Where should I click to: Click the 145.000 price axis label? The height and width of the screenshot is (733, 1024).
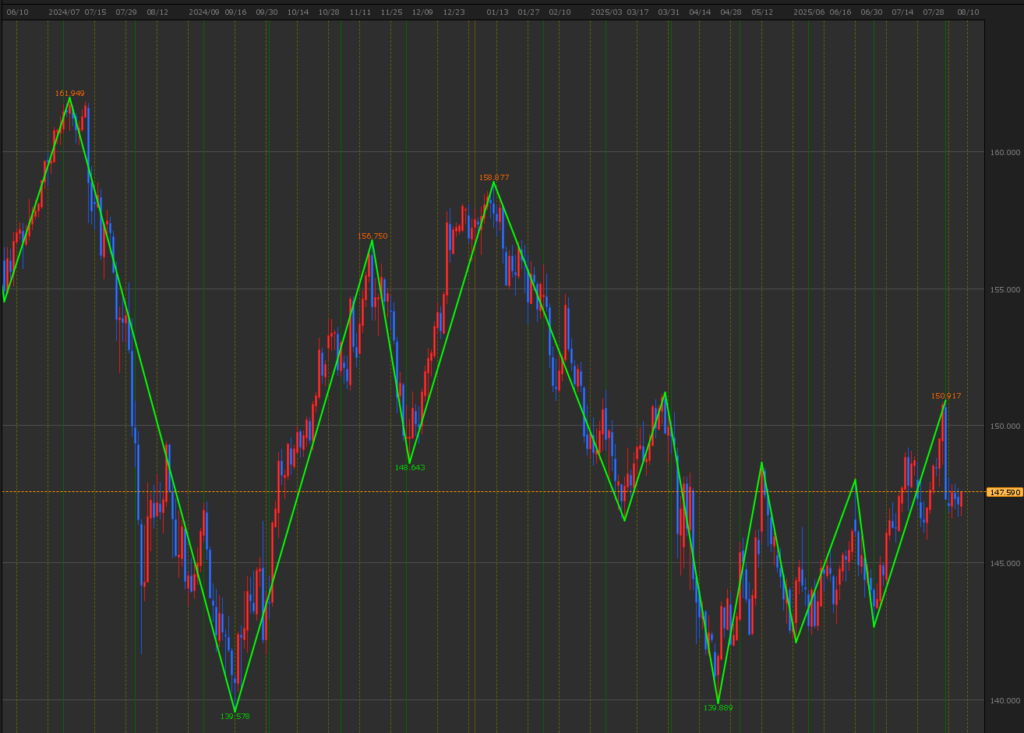tap(1004, 563)
